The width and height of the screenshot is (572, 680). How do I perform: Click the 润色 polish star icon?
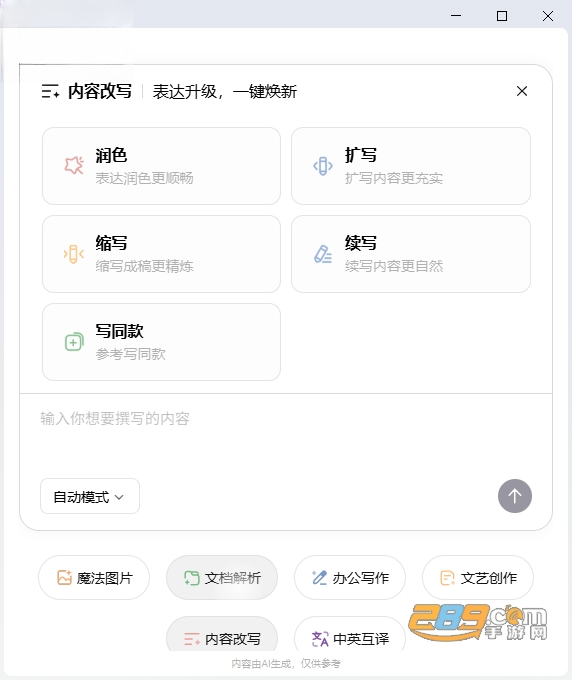tap(74, 165)
